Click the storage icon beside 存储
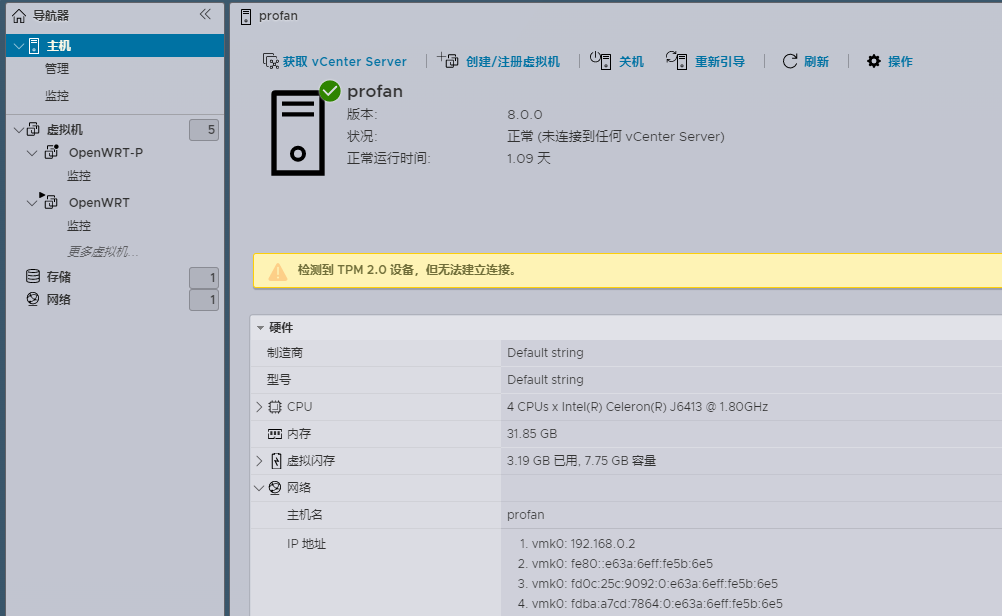Screen dimensions: 1002x616 pyautogui.click(x=33, y=276)
